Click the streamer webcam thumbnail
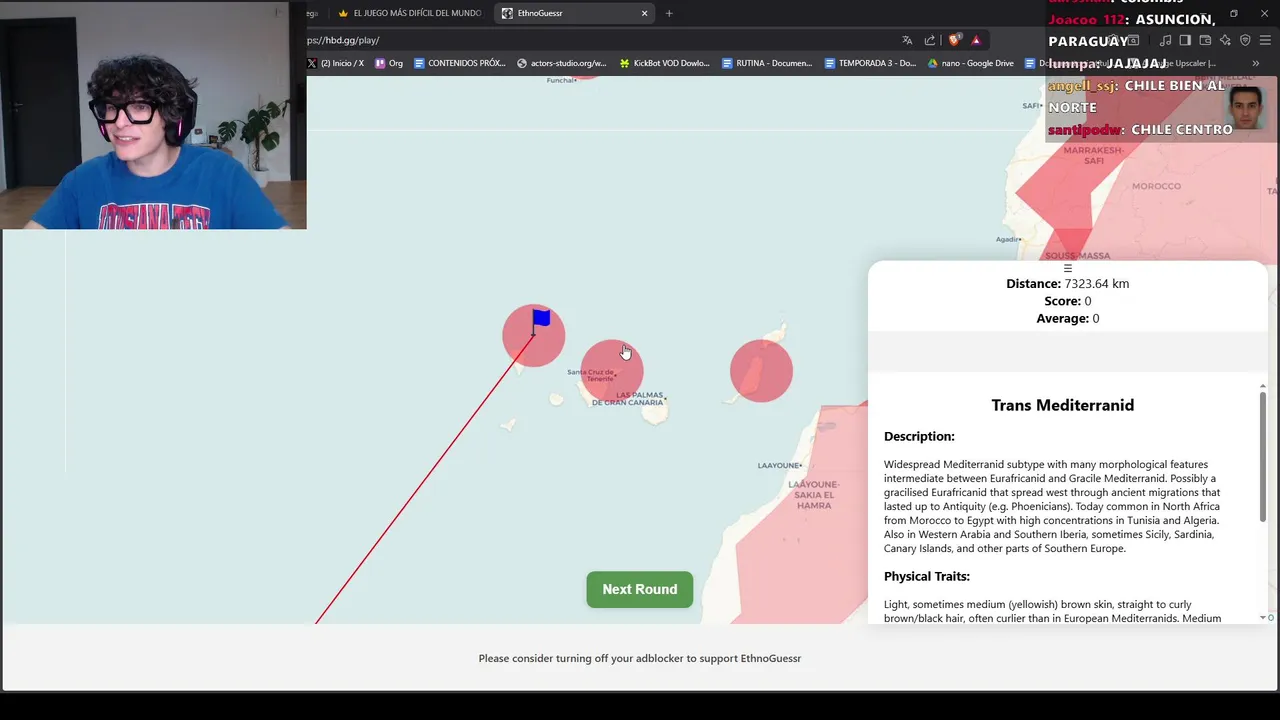The width and height of the screenshot is (1280, 720). point(153,115)
